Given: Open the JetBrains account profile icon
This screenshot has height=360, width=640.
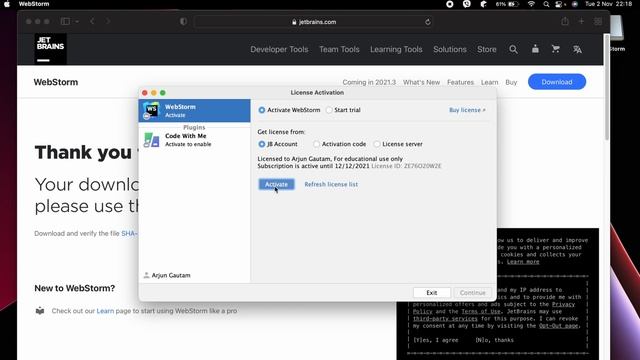Looking at the screenshot, I should point(535,49).
